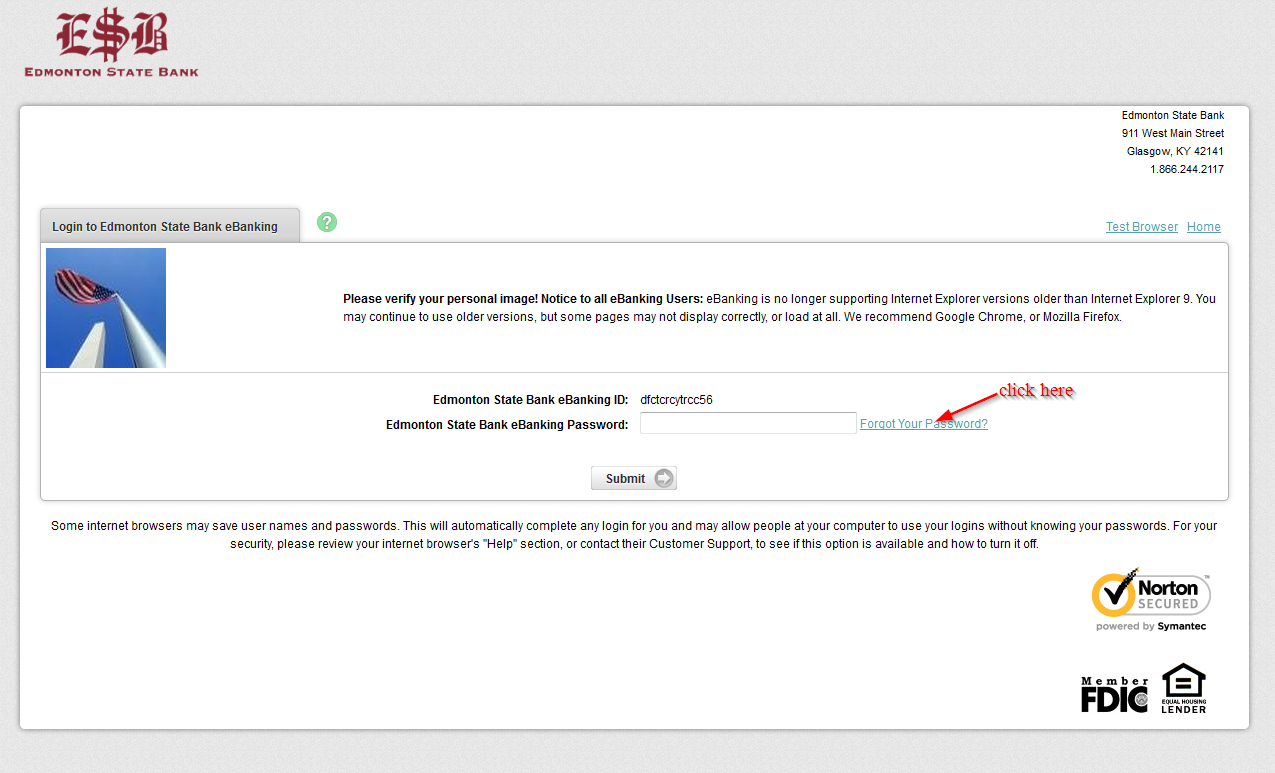This screenshot has height=773, width=1275.
Task: Click the Edmonton State Bank eBanking Password label
Action: click(507, 425)
